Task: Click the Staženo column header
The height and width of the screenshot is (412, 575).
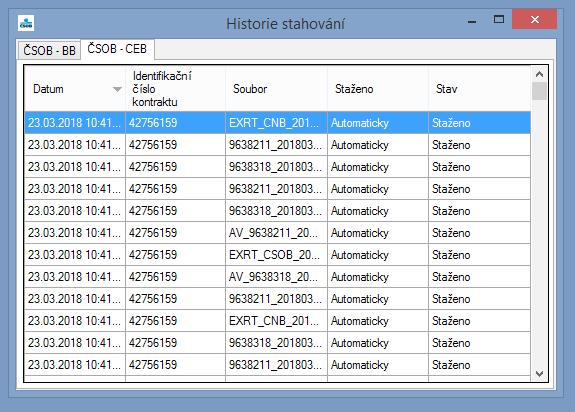Action: click(378, 89)
